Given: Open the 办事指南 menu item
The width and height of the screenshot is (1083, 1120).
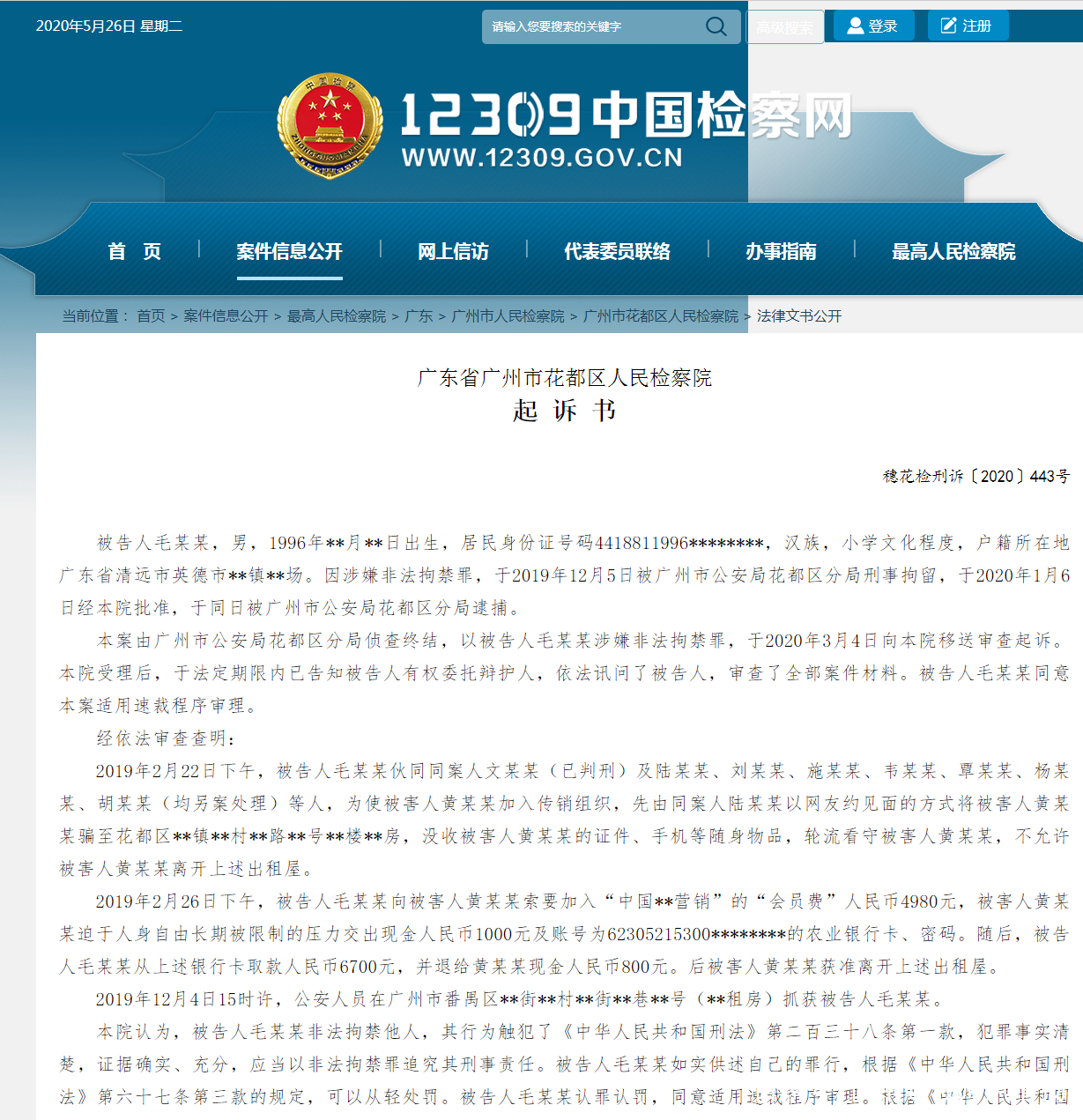Looking at the screenshot, I should pos(781,252).
